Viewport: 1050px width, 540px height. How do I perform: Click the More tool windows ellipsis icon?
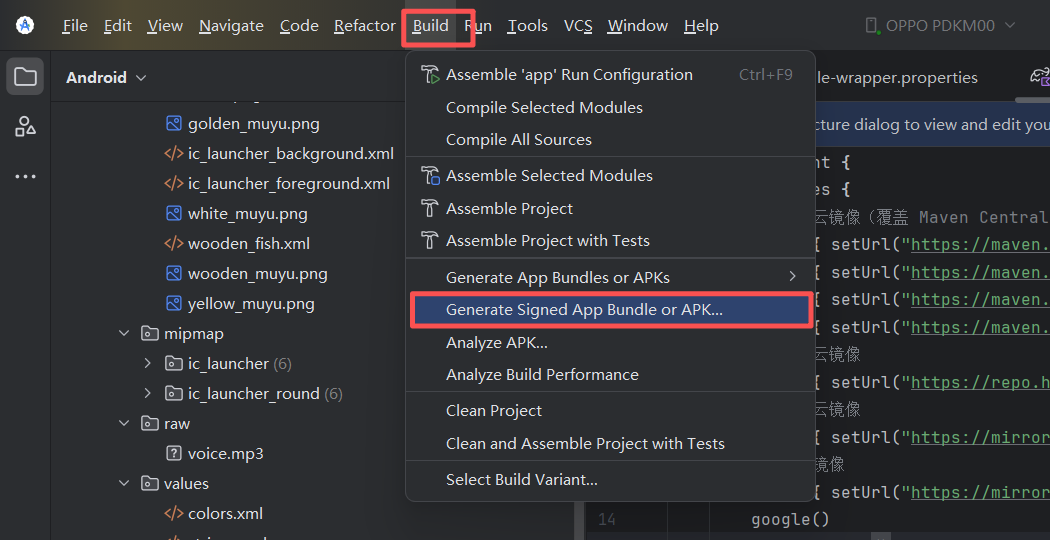point(25,177)
